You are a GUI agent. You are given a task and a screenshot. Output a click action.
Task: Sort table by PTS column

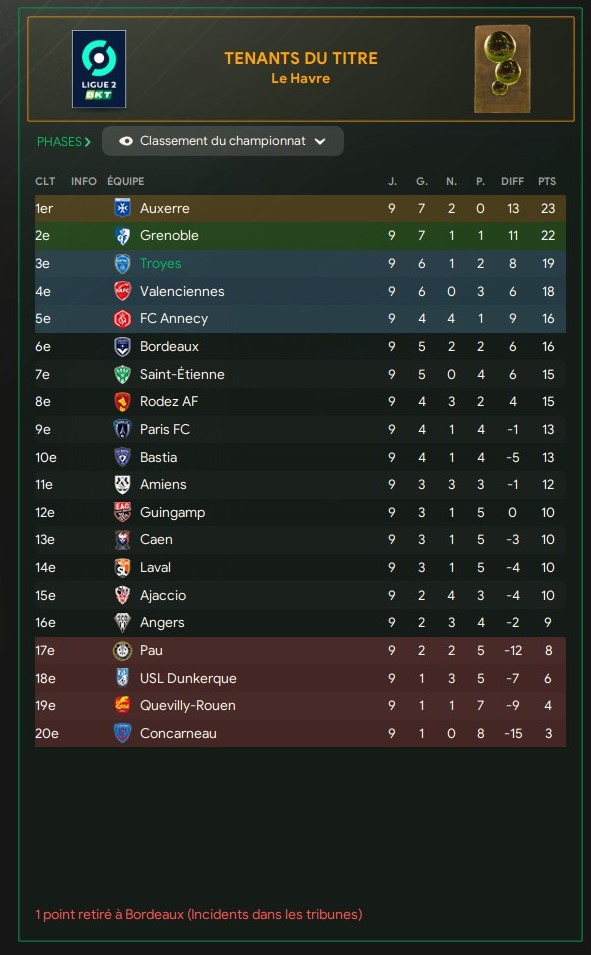tap(547, 181)
